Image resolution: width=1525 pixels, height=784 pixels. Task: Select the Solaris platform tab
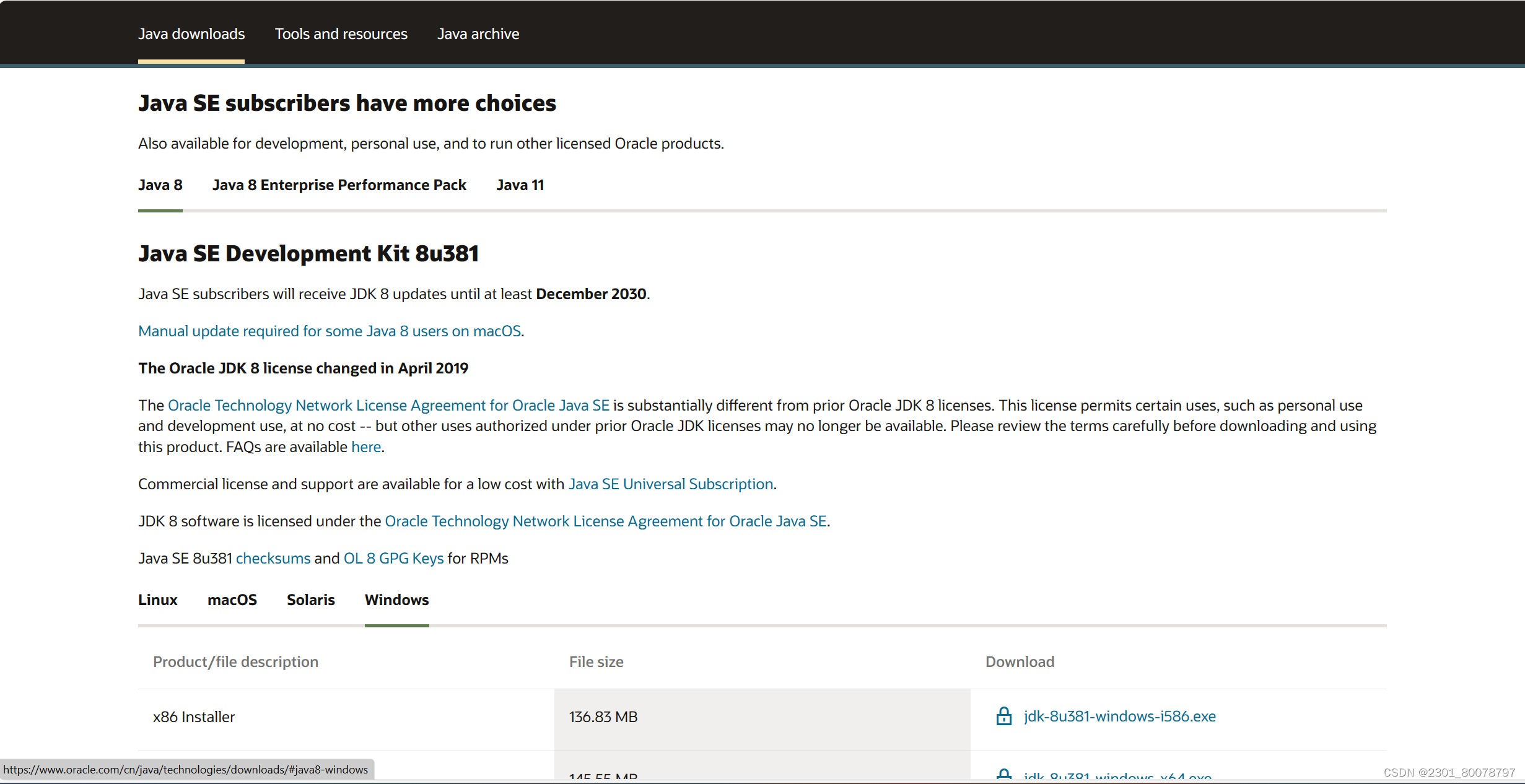(310, 600)
